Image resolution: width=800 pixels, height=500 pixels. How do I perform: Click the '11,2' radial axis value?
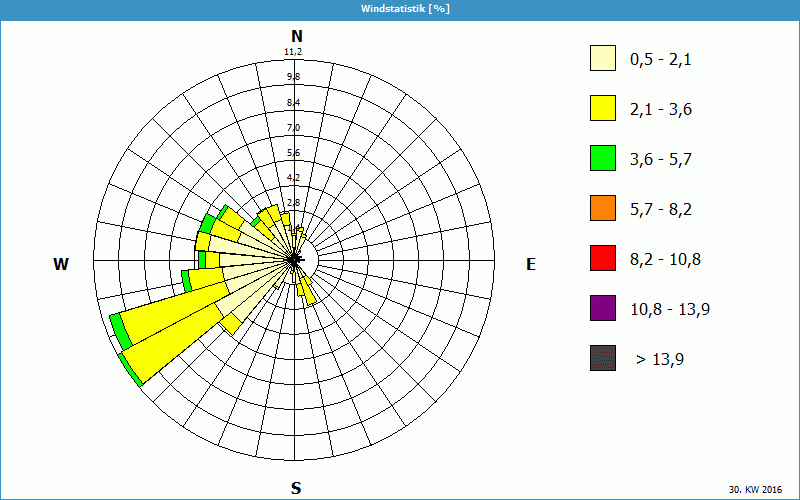(x=293, y=52)
